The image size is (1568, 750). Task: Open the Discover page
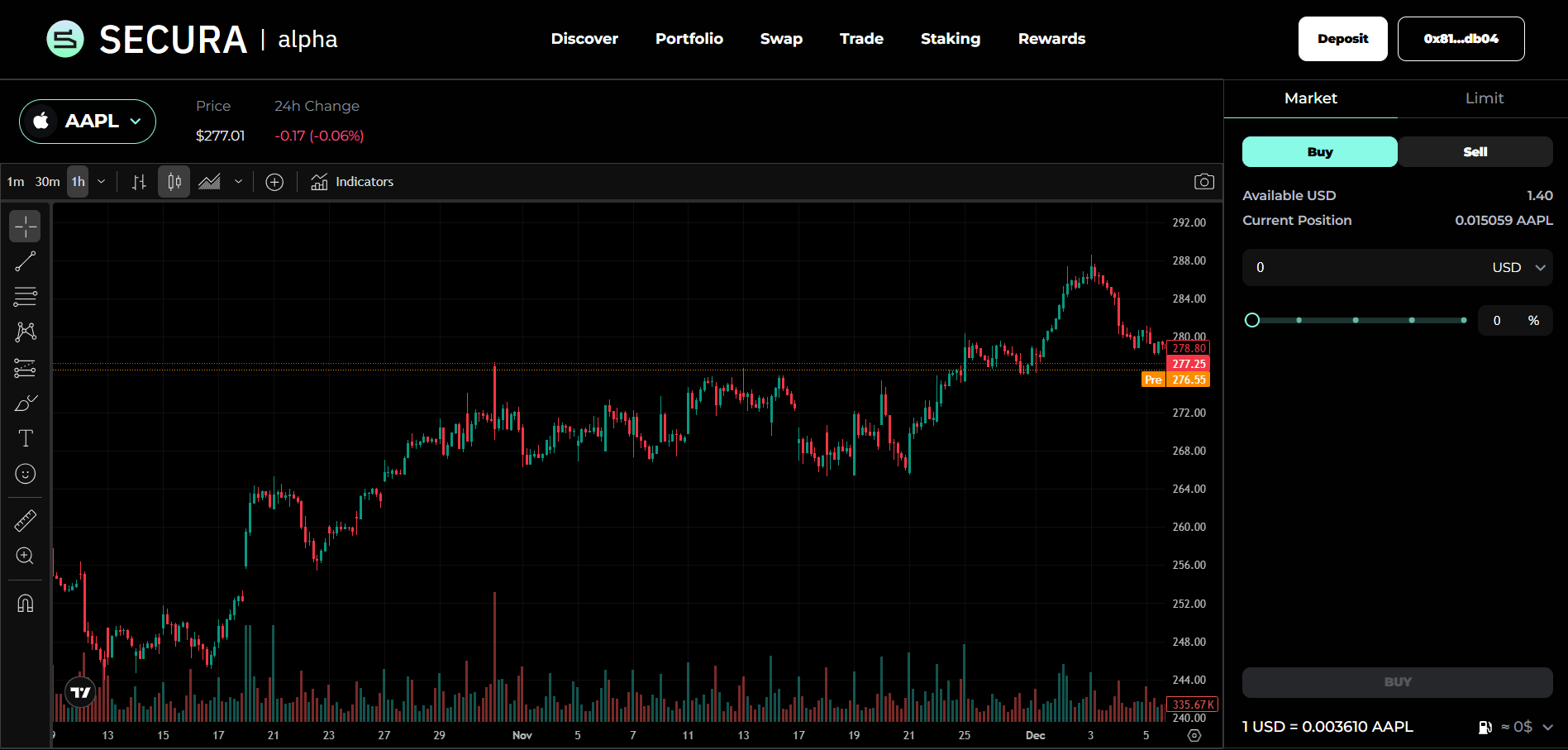[584, 39]
